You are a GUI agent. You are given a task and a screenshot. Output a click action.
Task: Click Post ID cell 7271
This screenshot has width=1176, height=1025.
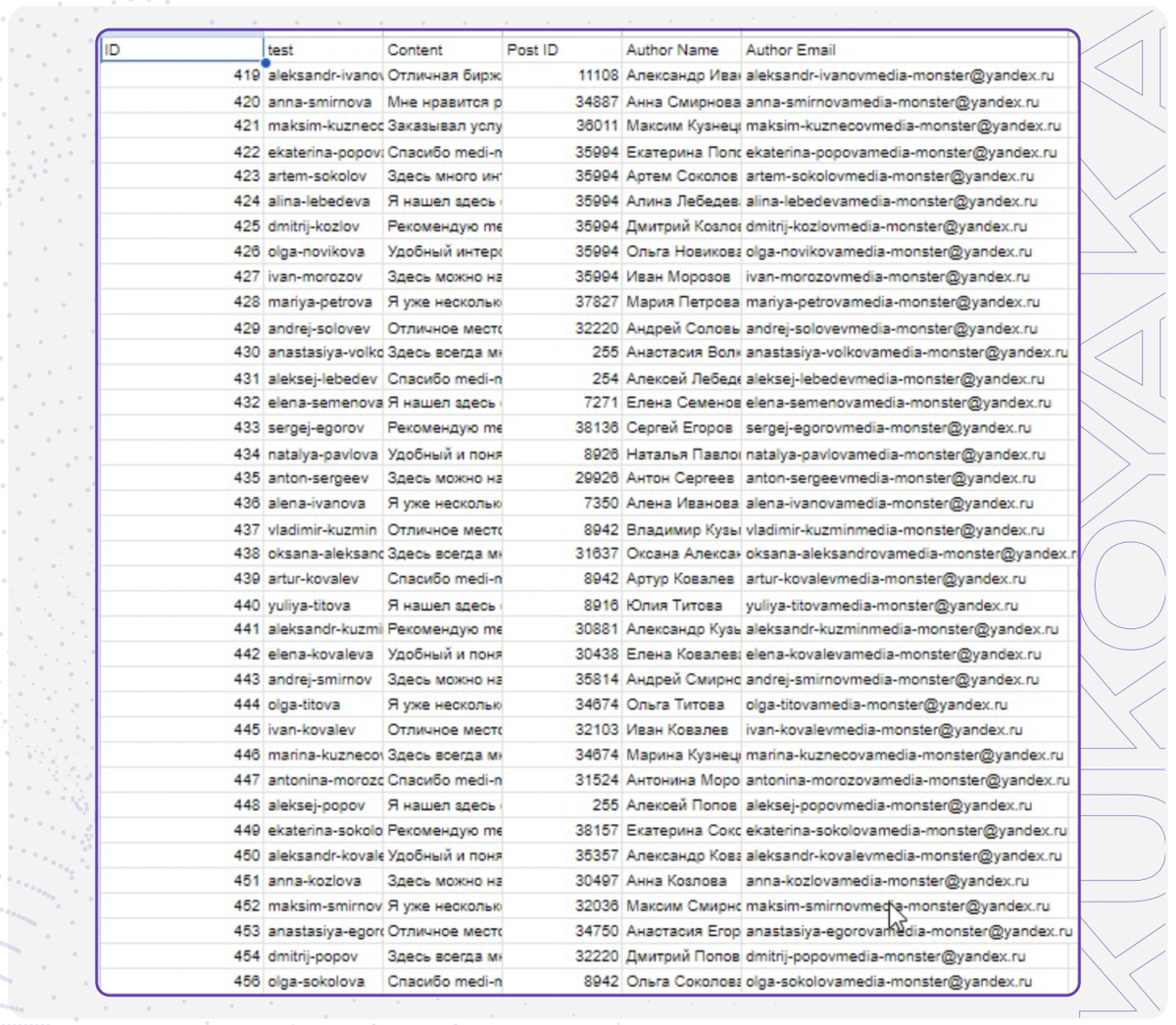tap(563, 402)
